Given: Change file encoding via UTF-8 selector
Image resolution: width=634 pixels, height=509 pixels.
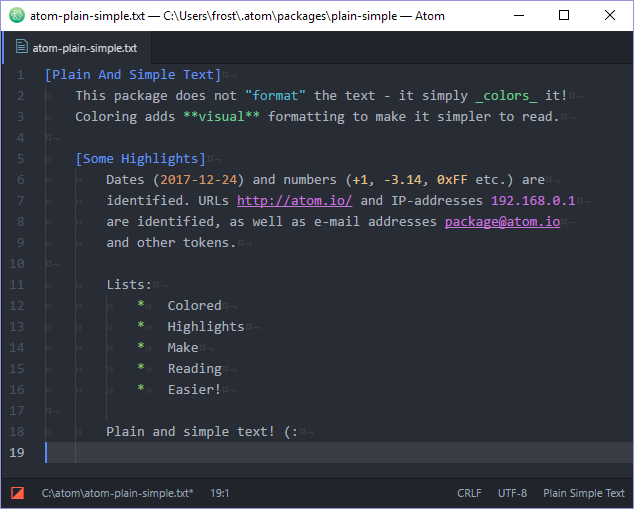Looking at the screenshot, I should [512, 493].
